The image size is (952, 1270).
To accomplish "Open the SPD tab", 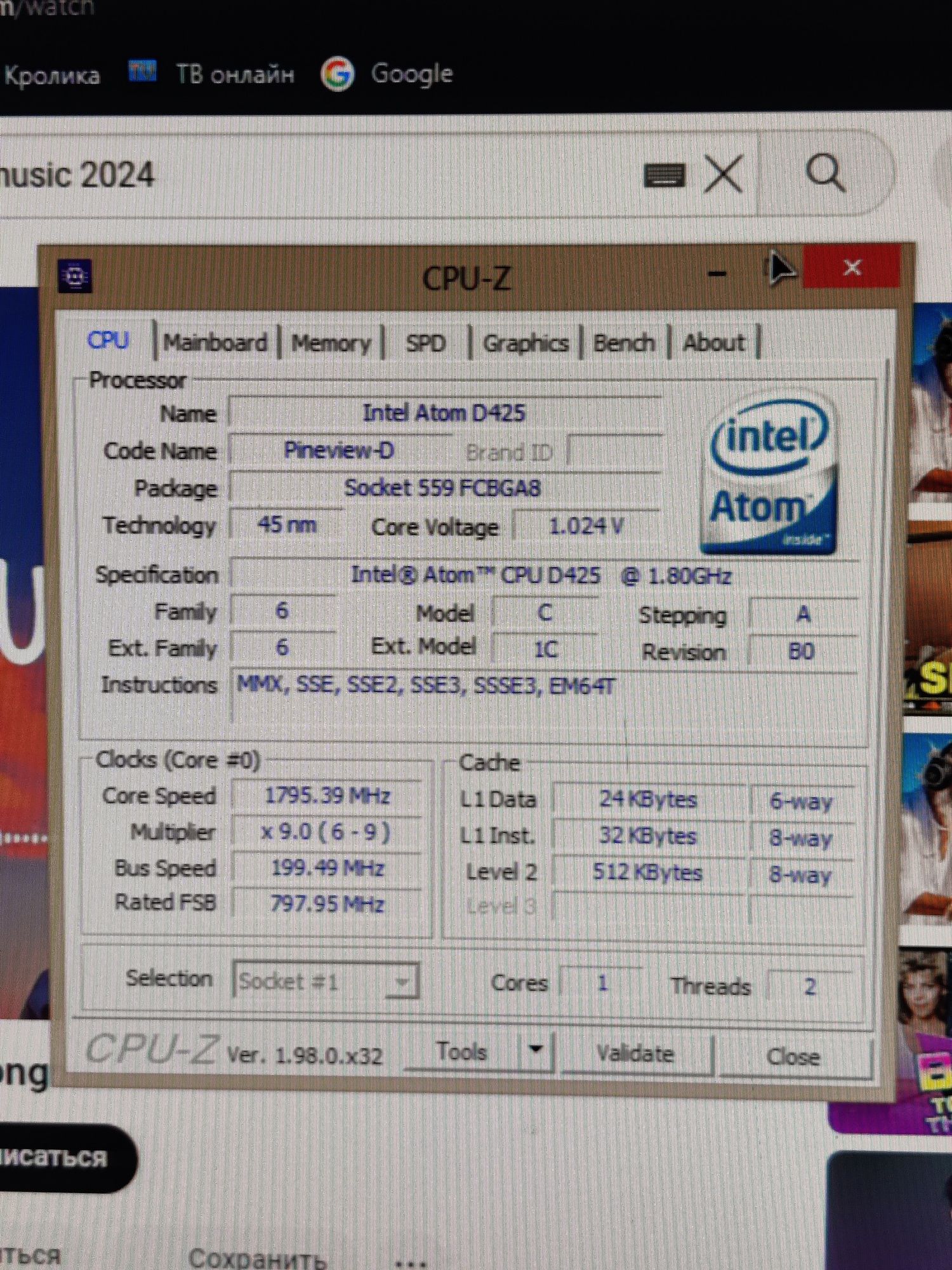I will tap(425, 344).
